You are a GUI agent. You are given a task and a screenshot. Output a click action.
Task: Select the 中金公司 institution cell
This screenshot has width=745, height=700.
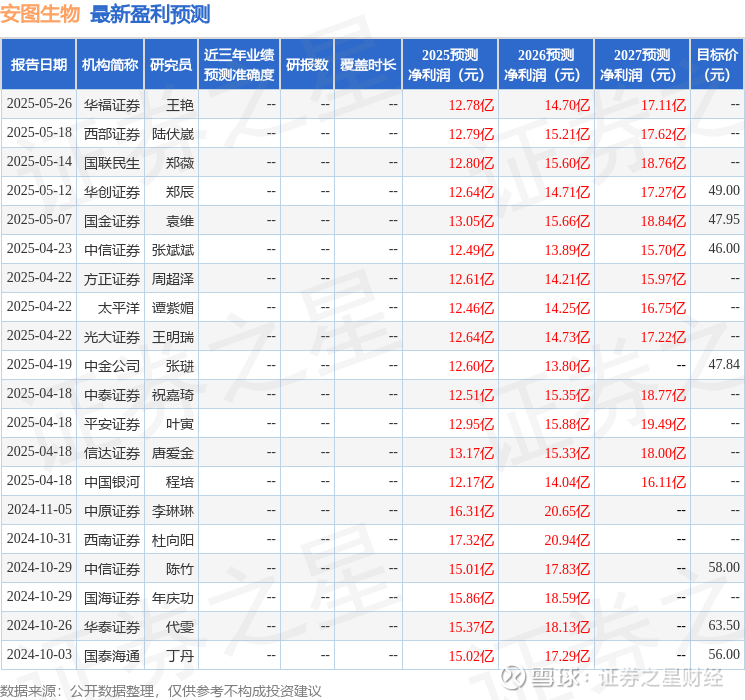112,365
